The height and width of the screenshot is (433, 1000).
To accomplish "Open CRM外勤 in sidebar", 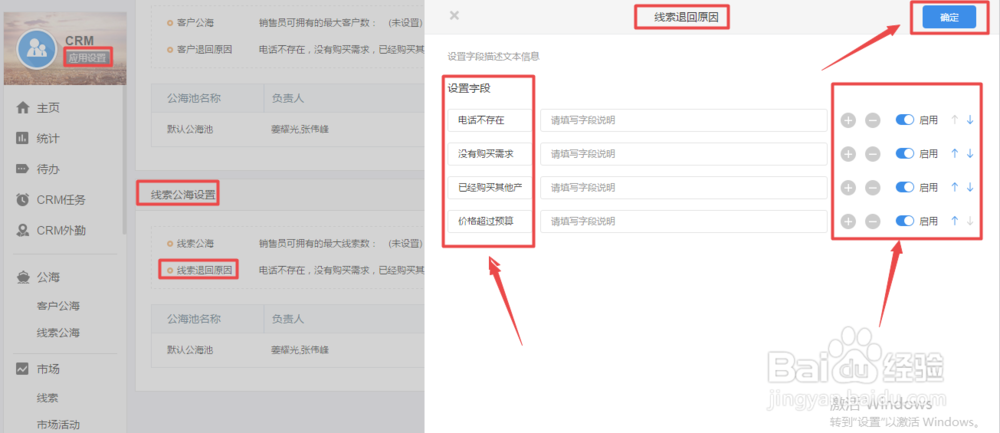I will click(61, 230).
